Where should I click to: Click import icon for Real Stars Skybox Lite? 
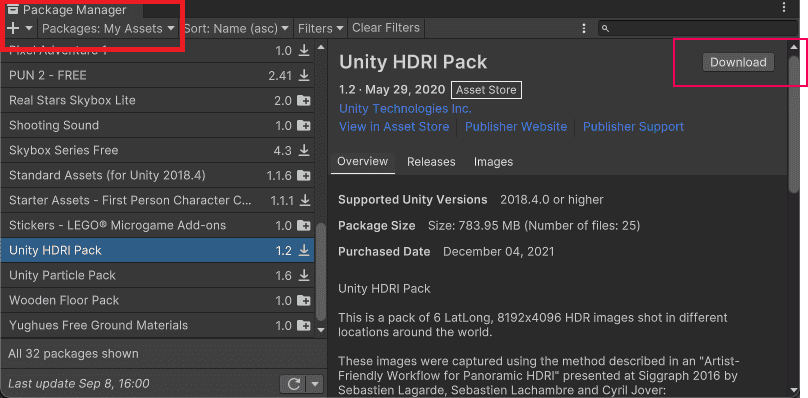point(304,101)
